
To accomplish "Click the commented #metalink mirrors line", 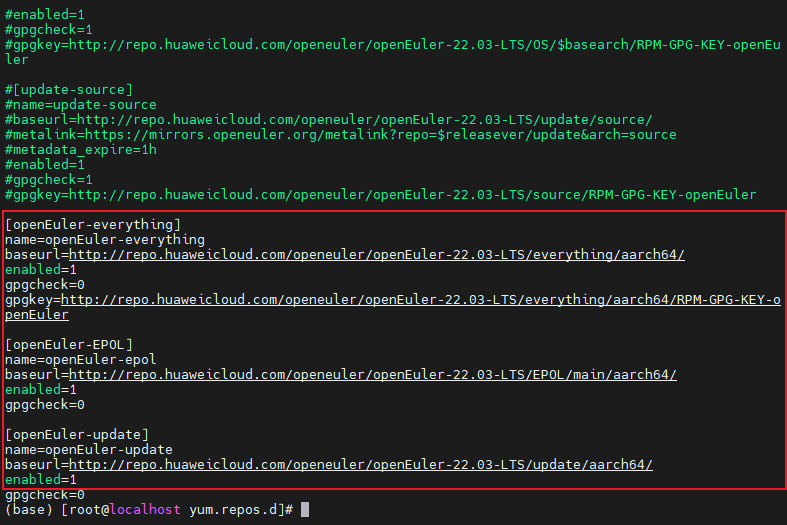I will coord(340,135).
